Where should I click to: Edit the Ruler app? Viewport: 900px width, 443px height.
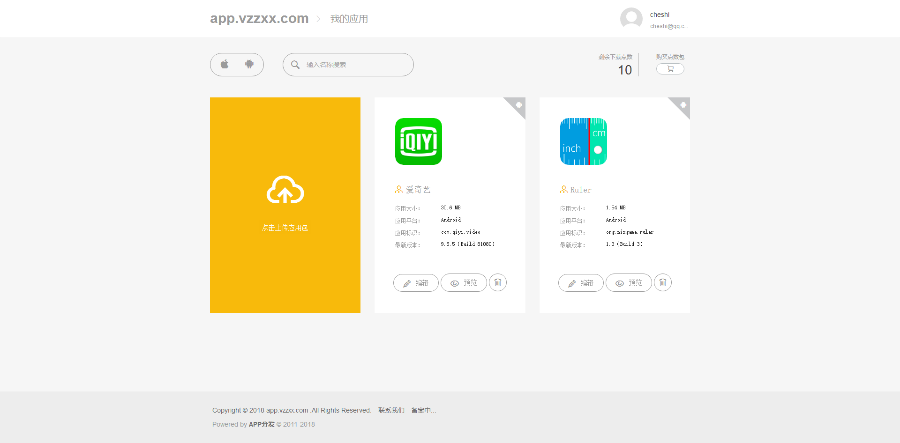(581, 283)
